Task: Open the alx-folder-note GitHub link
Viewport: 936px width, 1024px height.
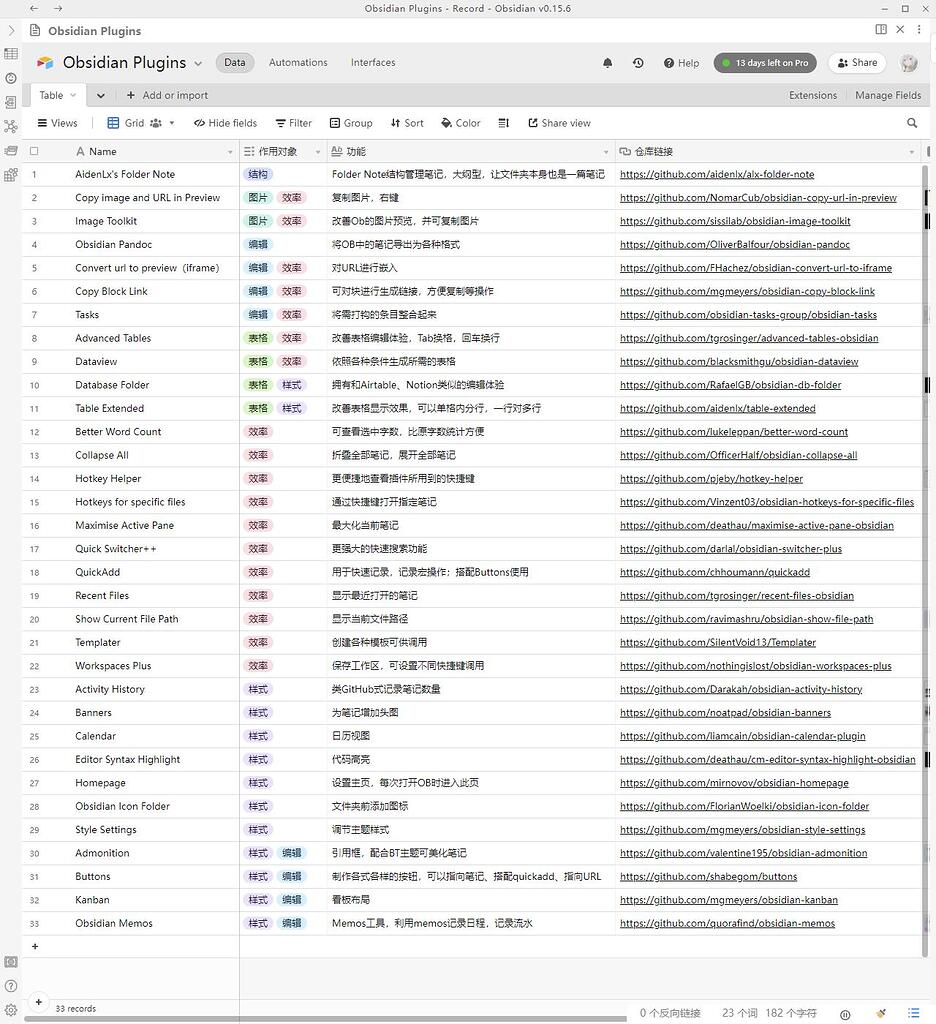Action: 717,174
